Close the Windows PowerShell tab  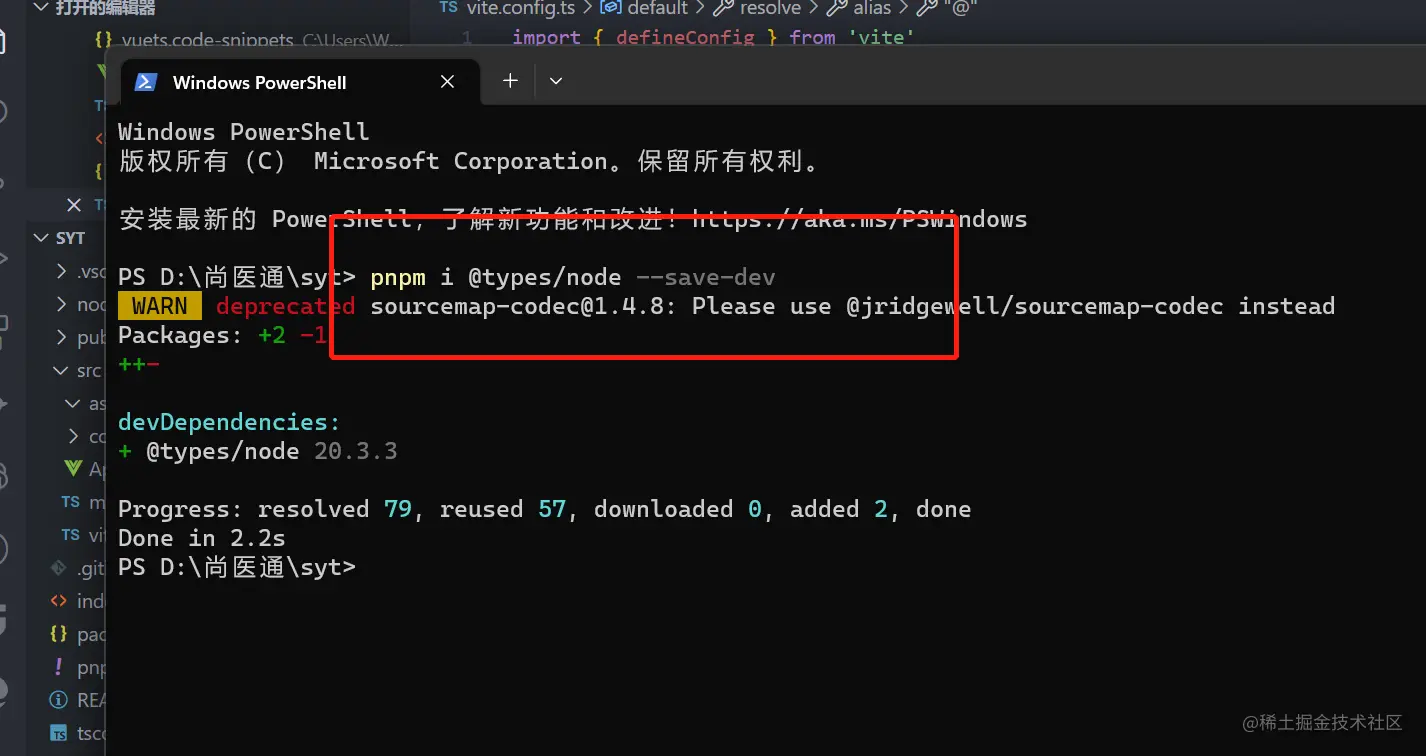447,82
